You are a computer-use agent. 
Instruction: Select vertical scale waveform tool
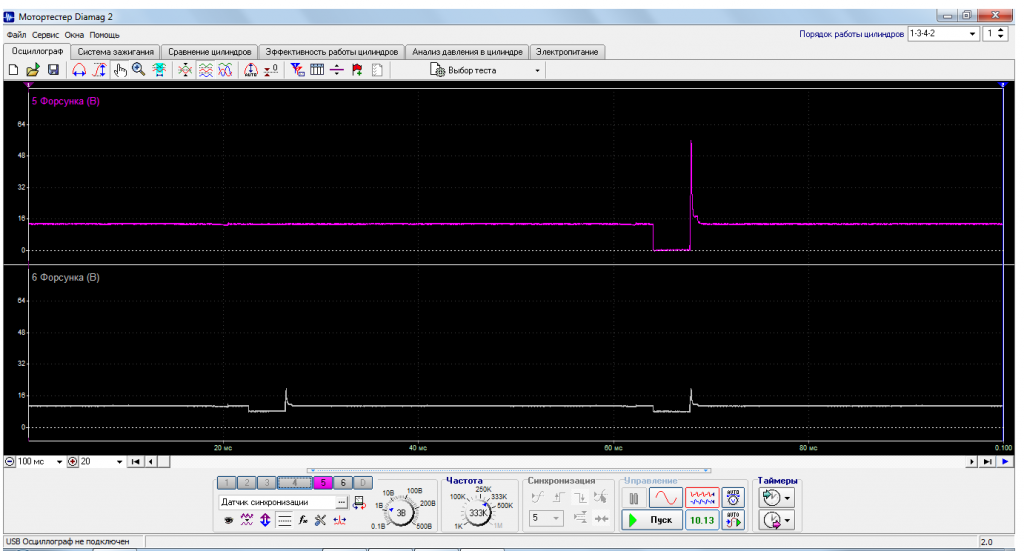coord(99,70)
